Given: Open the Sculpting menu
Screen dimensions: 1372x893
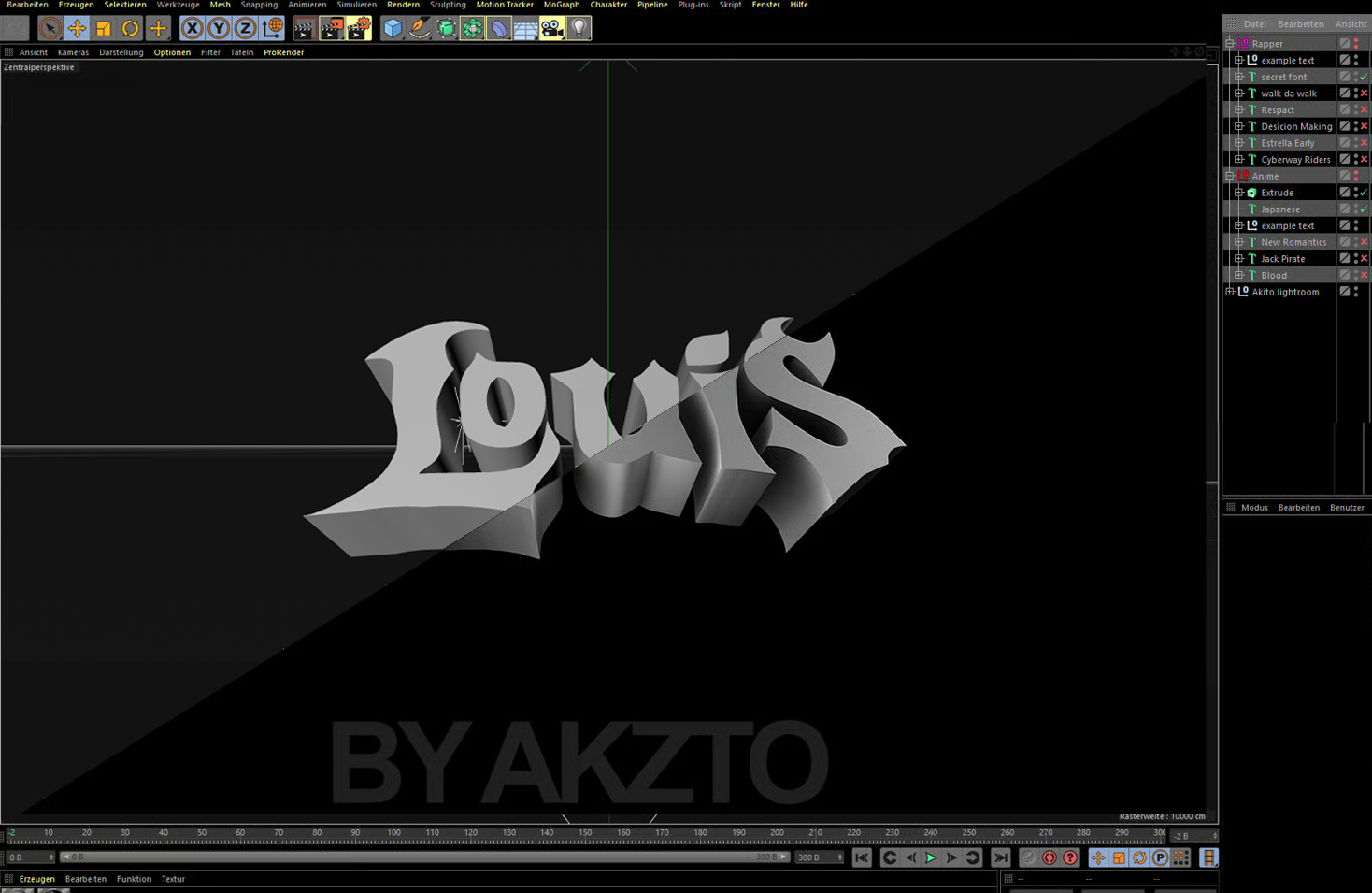Looking at the screenshot, I should tap(448, 5).
